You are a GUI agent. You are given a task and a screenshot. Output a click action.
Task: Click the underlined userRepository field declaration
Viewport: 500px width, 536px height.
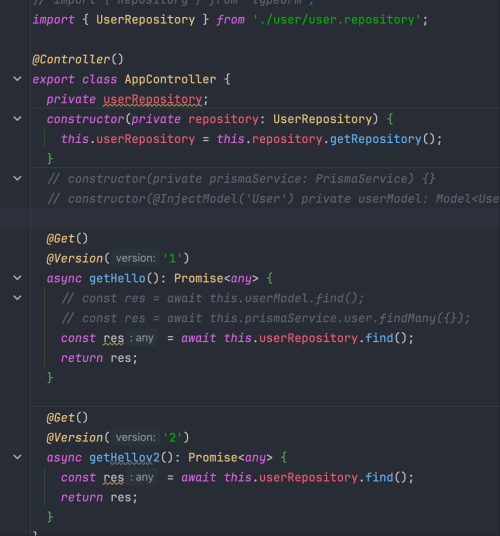click(152, 99)
